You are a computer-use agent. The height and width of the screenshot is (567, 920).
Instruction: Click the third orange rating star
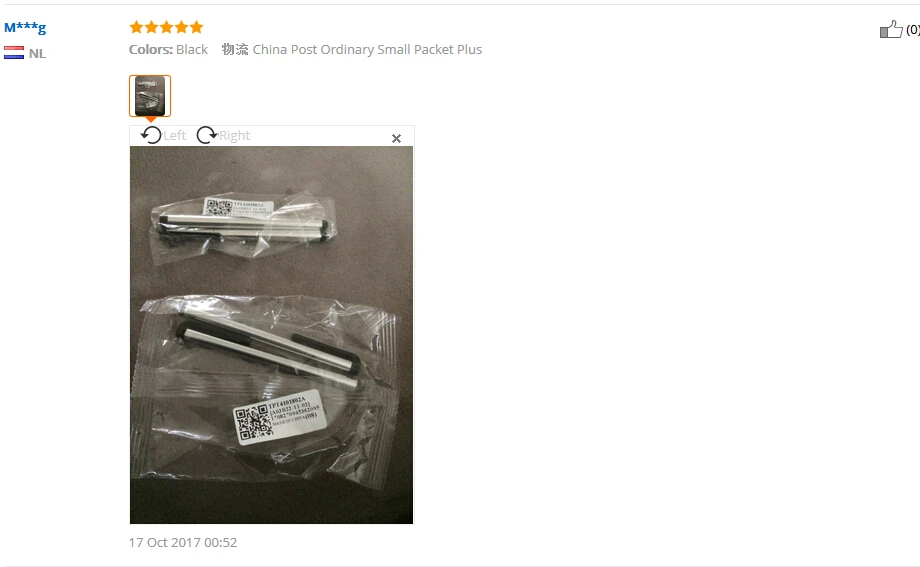(166, 27)
